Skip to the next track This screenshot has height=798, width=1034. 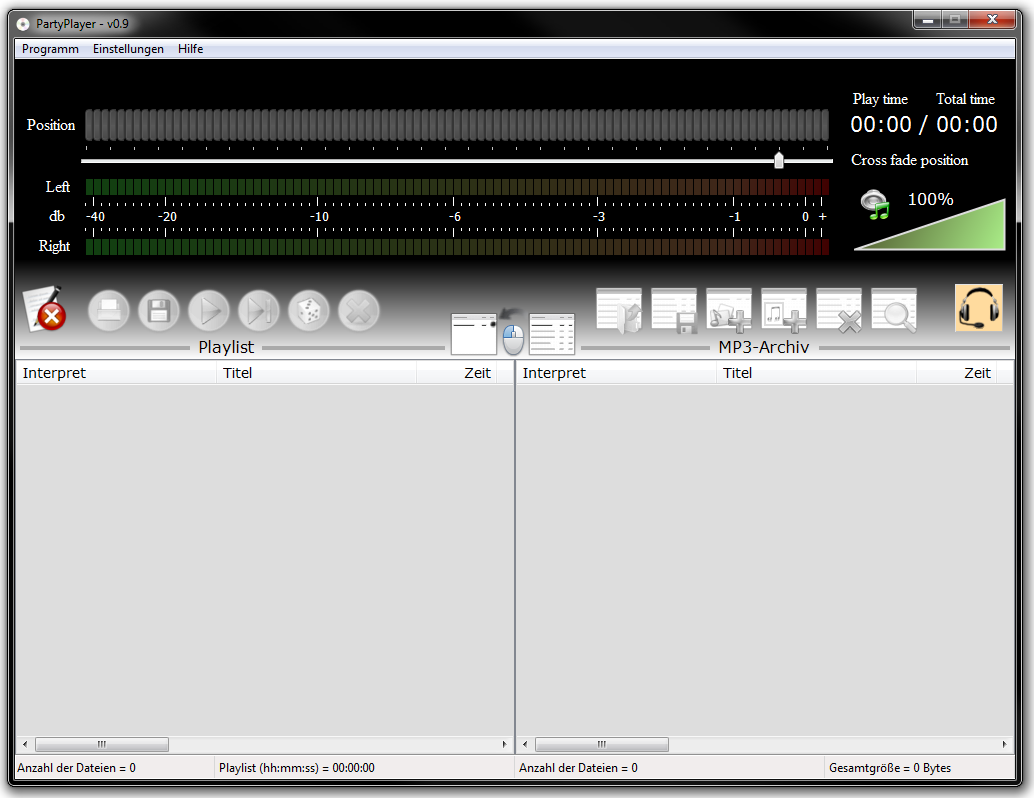click(x=258, y=311)
